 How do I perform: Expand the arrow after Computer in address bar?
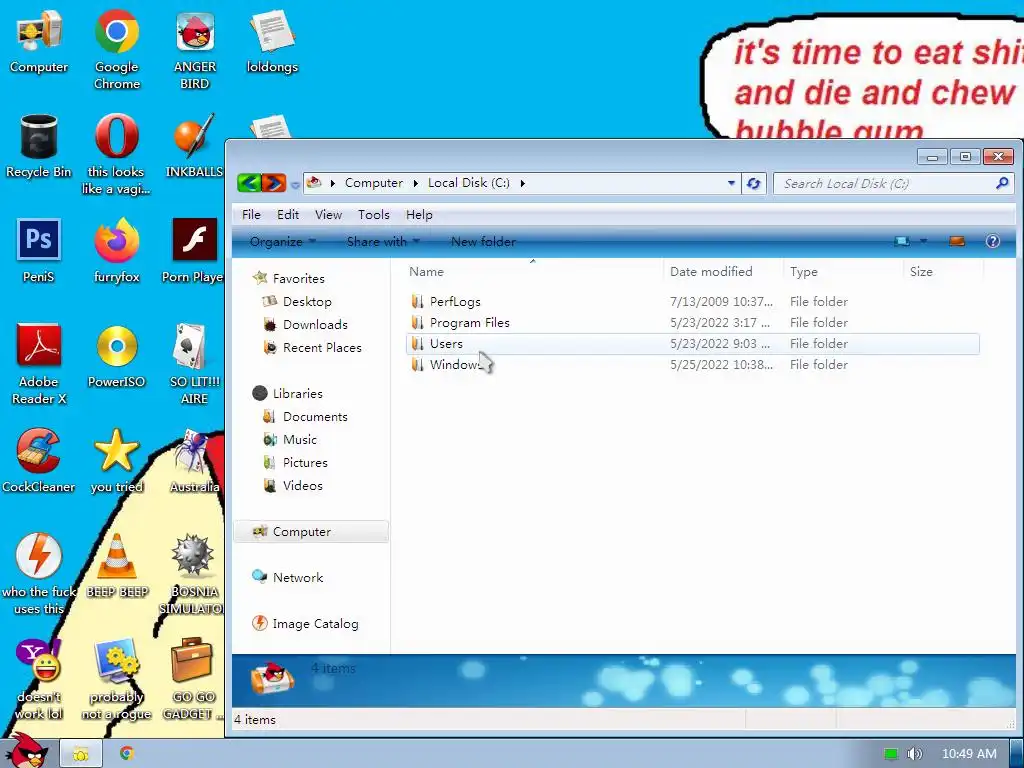pos(415,184)
